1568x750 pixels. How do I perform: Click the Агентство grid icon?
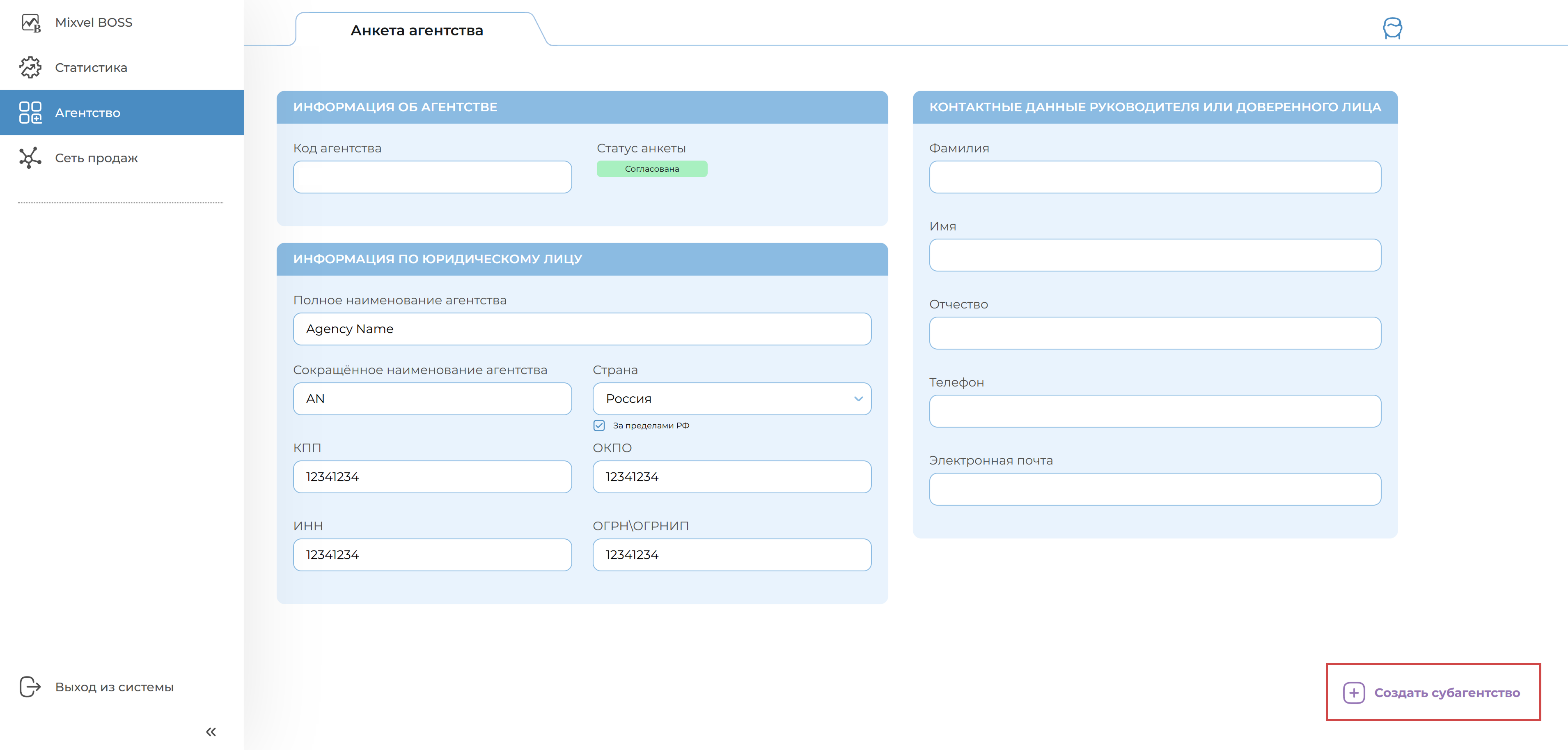(x=30, y=113)
